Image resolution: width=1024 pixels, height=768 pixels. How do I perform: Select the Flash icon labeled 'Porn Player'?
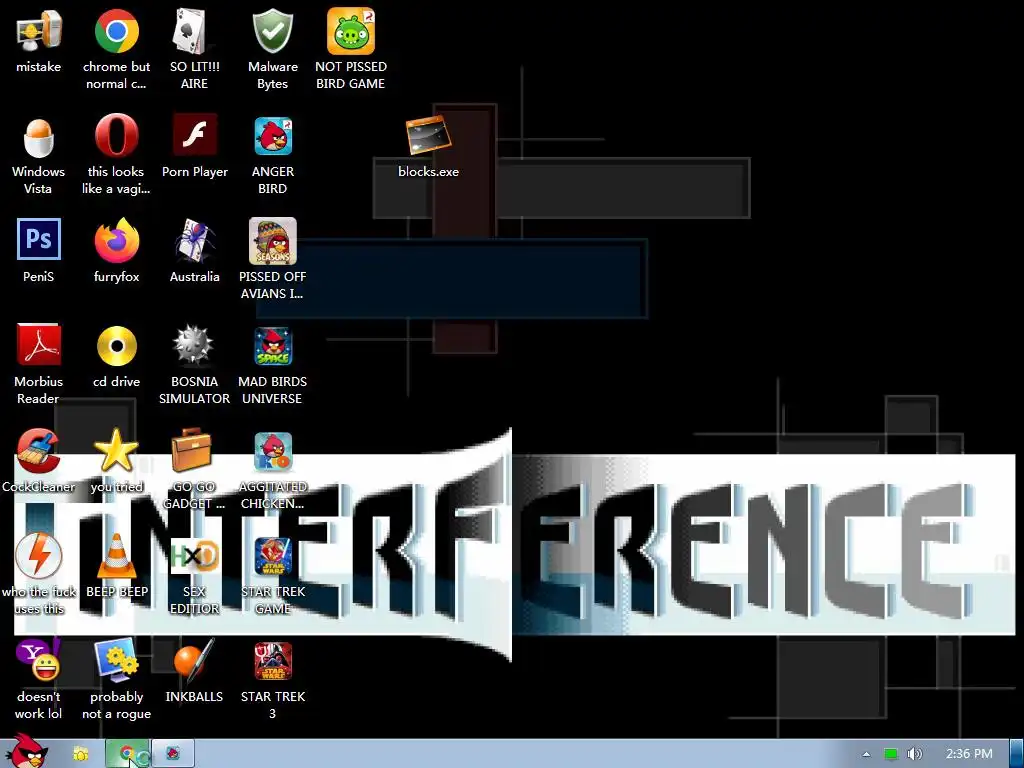coord(195,135)
